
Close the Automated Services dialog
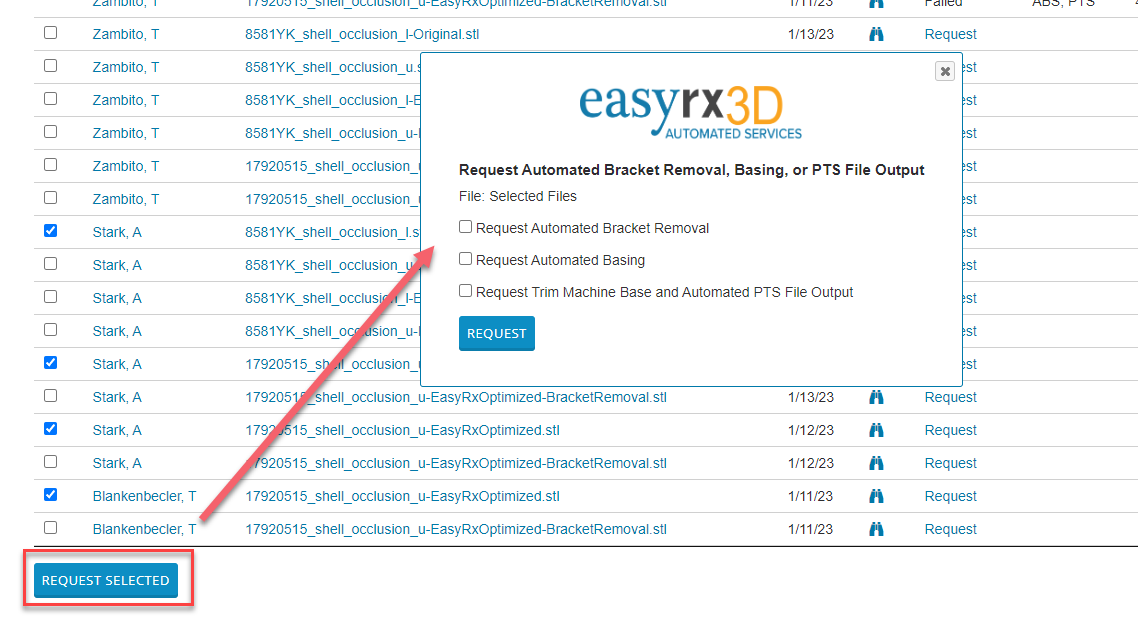point(945,71)
